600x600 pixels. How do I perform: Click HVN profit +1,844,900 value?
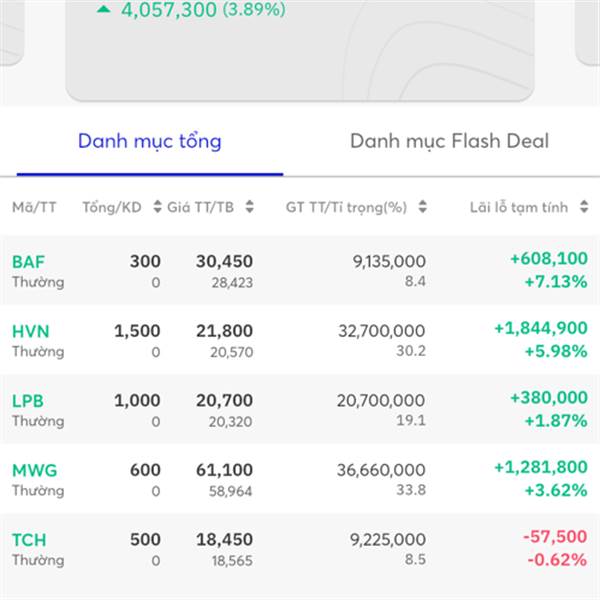(540, 328)
